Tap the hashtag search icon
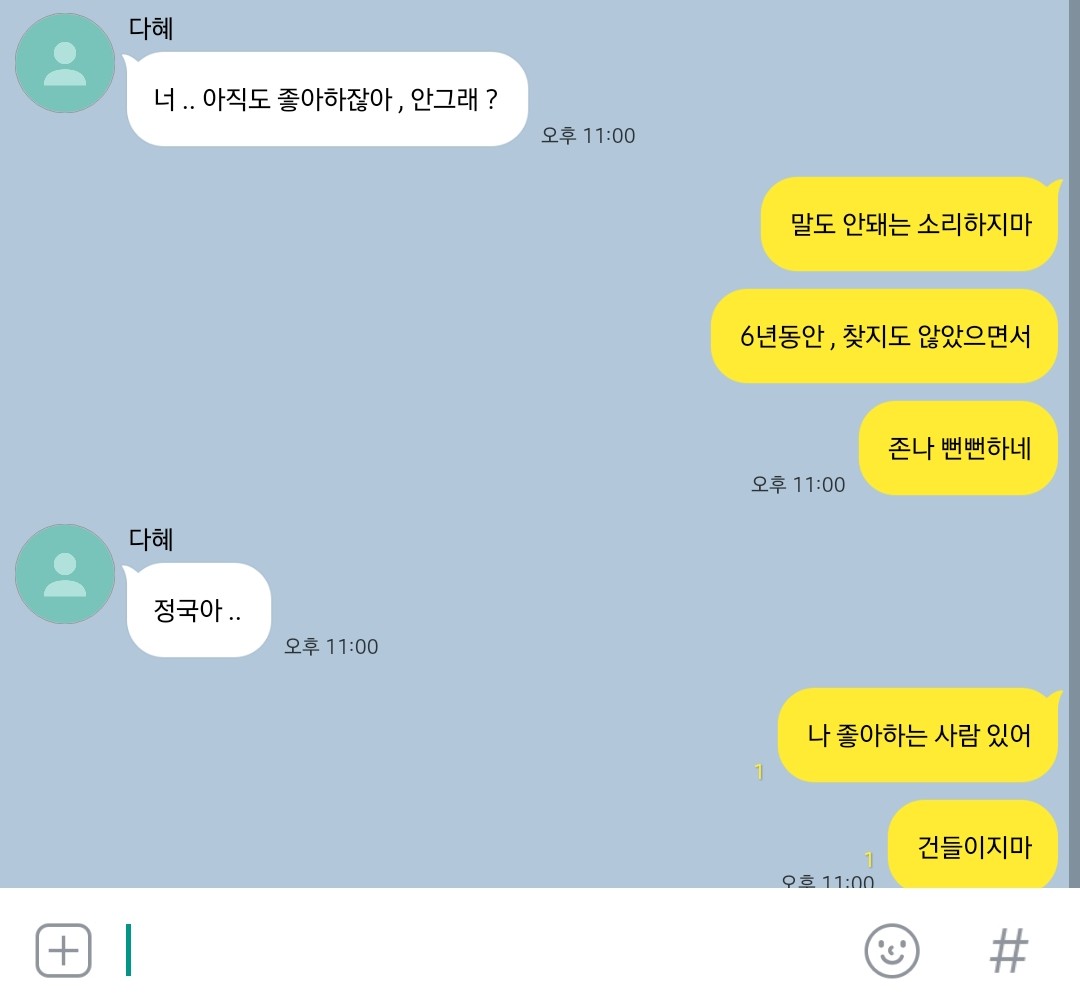 (x=1009, y=951)
